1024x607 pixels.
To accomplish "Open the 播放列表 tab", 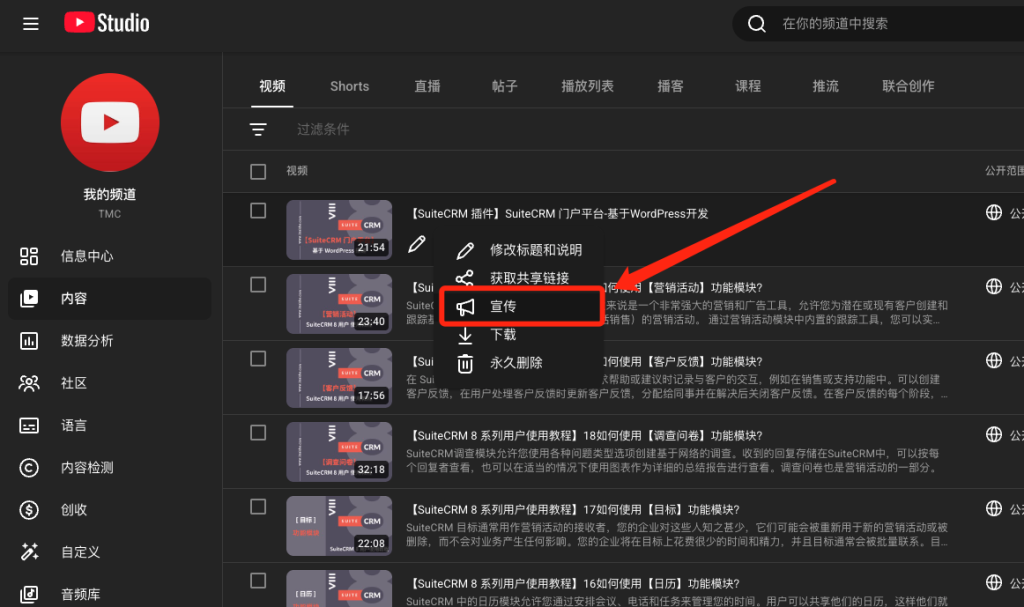I will click(x=587, y=86).
